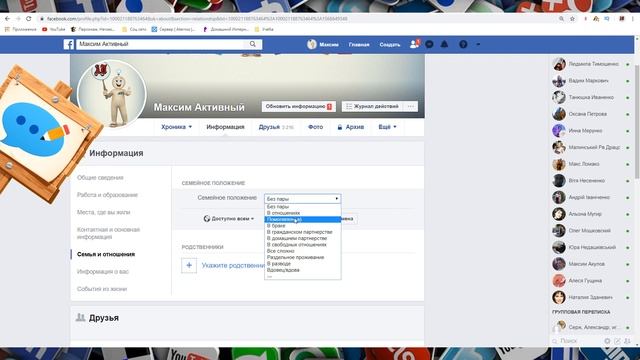
Task: Select Места, где вы жили in sidebar
Action: [103, 212]
